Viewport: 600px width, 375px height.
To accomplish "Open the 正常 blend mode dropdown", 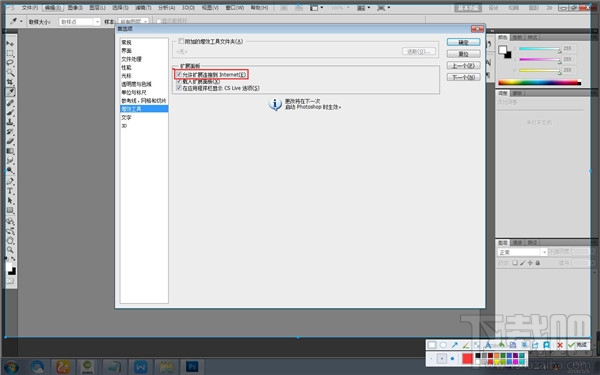I will (x=522, y=252).
